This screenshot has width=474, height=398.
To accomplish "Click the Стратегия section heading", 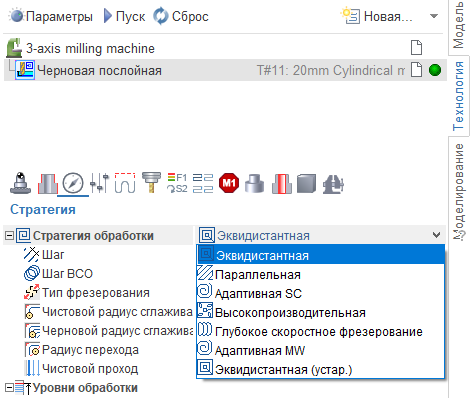I will (43, 210).
